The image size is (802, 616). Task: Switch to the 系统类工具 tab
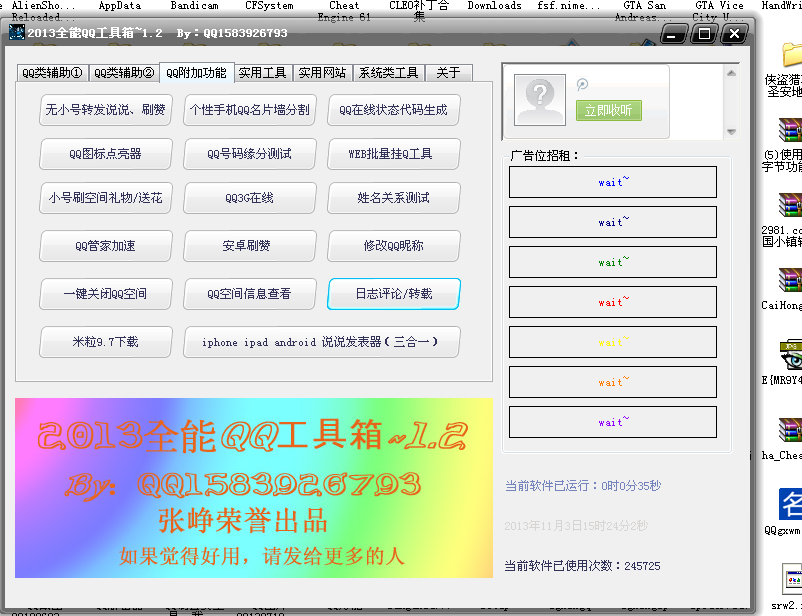pos(388,73)
